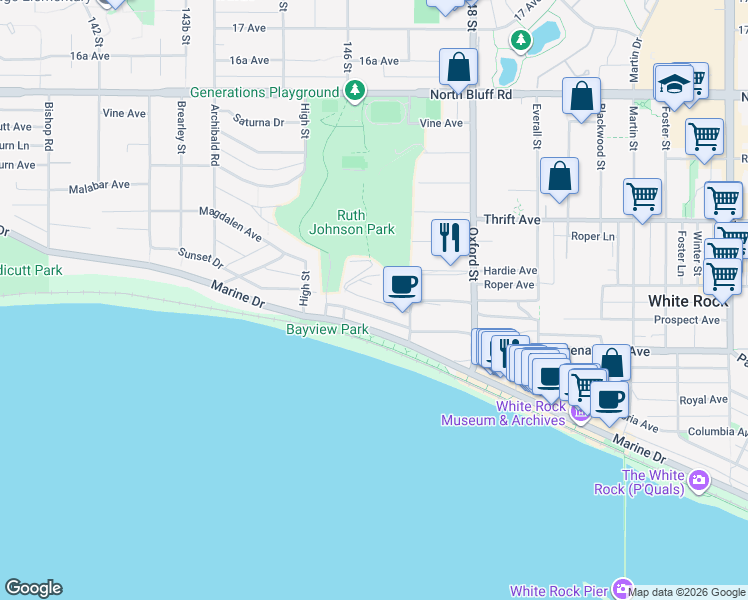The image size is (748, 600).
Task: Click the green park icon near 17 Ave
Action: pos(520,41)
